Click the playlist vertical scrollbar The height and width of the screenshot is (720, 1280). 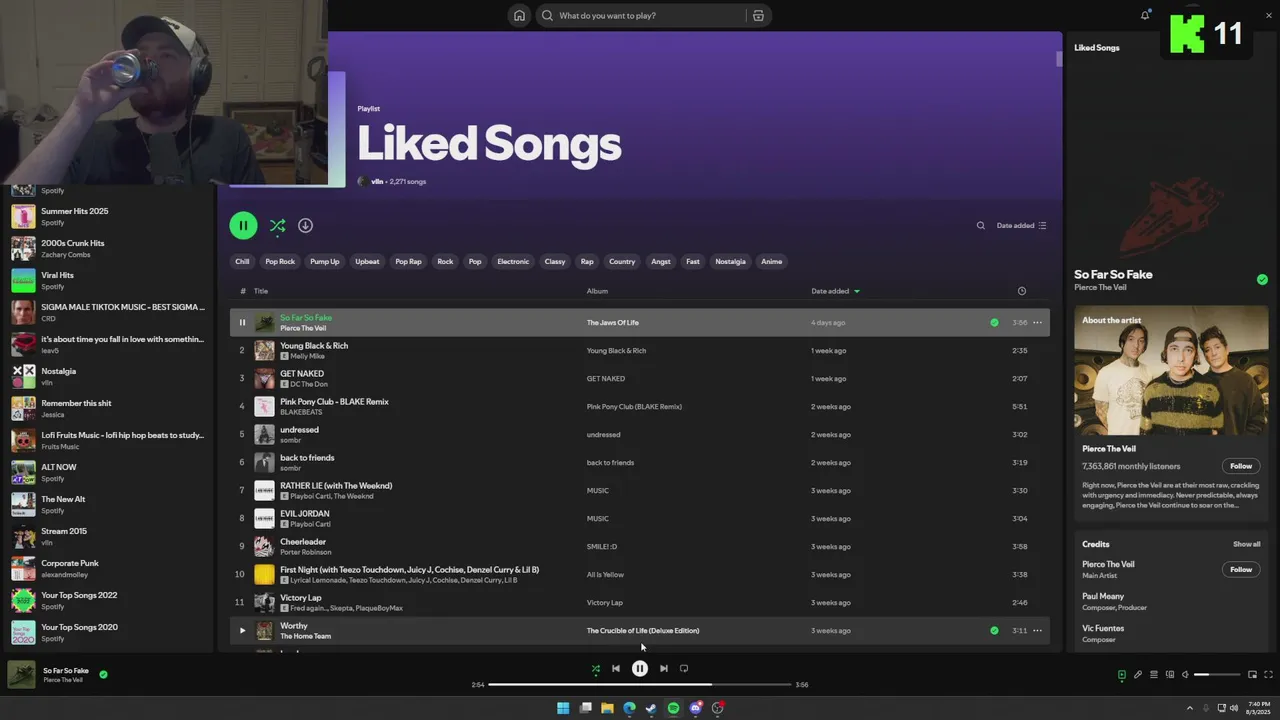point(1059,59)
